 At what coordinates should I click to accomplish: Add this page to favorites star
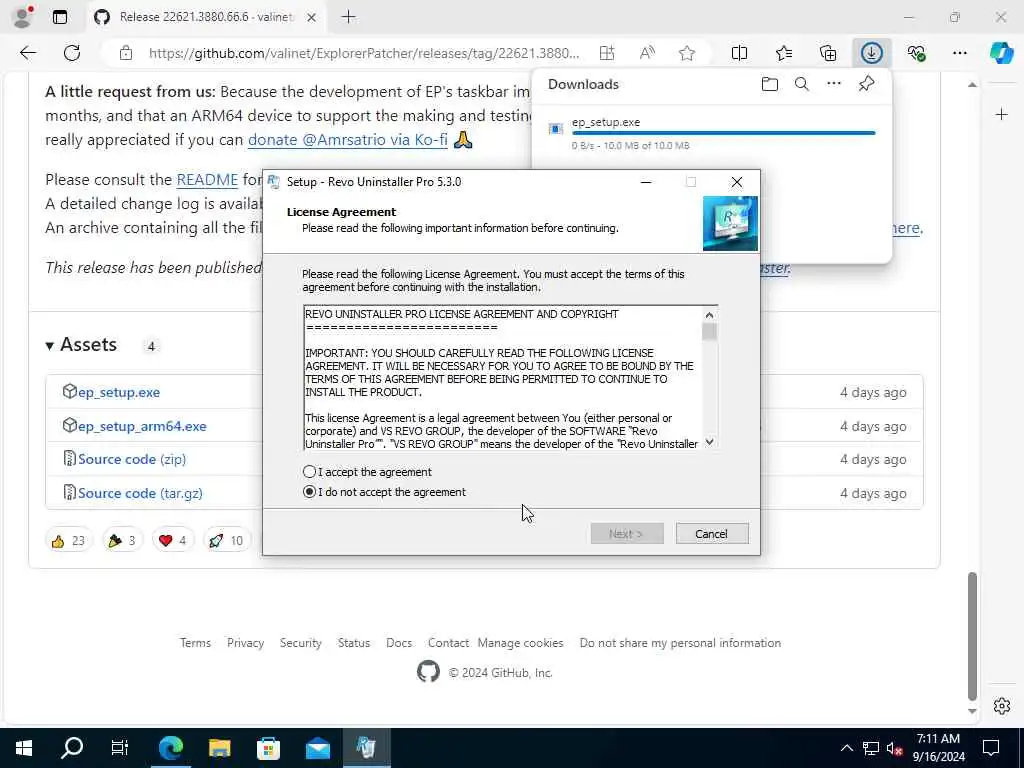686,53
